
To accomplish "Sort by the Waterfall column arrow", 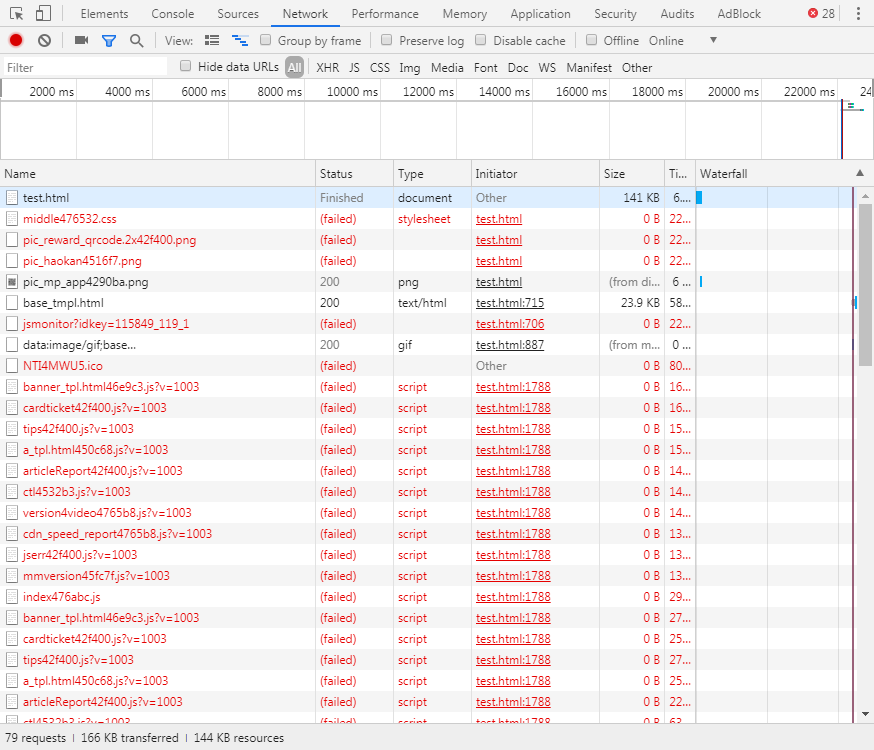I will coord(860,174).
